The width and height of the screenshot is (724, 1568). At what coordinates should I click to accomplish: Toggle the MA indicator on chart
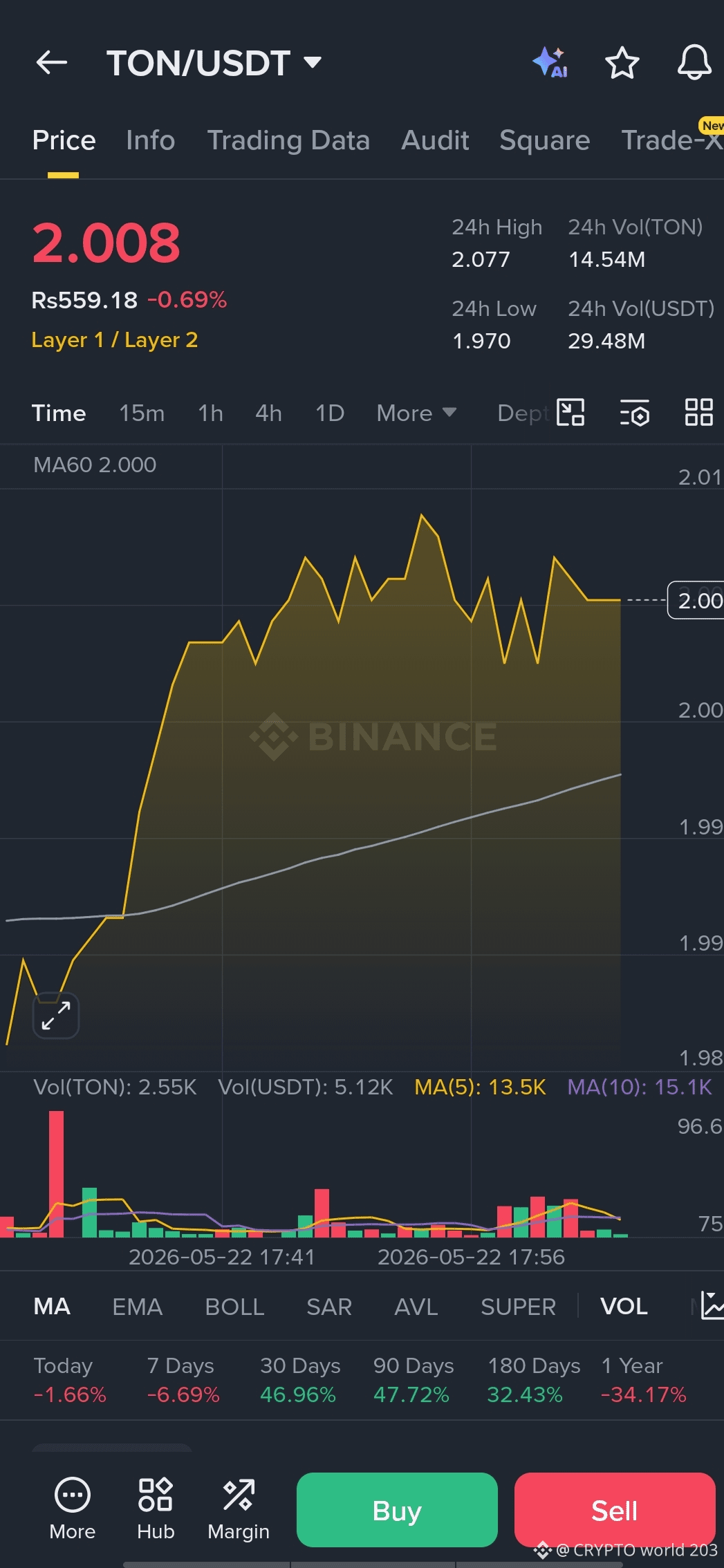pos(52,1307)
